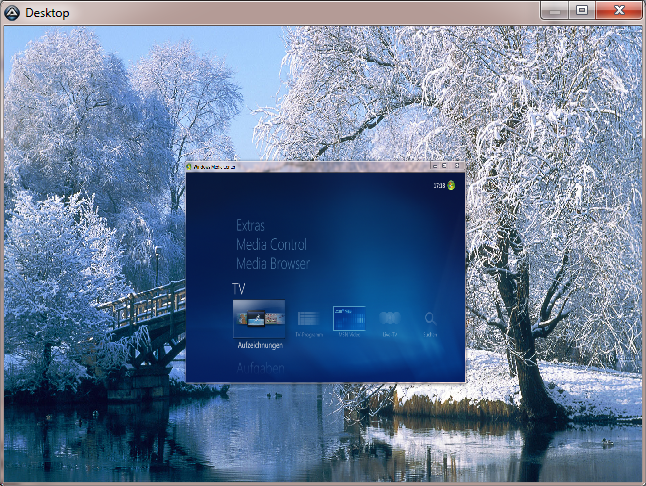Image resolution: width=646 pixels, height=486 pixels.
Task: Maximize the Windows Media Center window
Action: pos(445,165)
